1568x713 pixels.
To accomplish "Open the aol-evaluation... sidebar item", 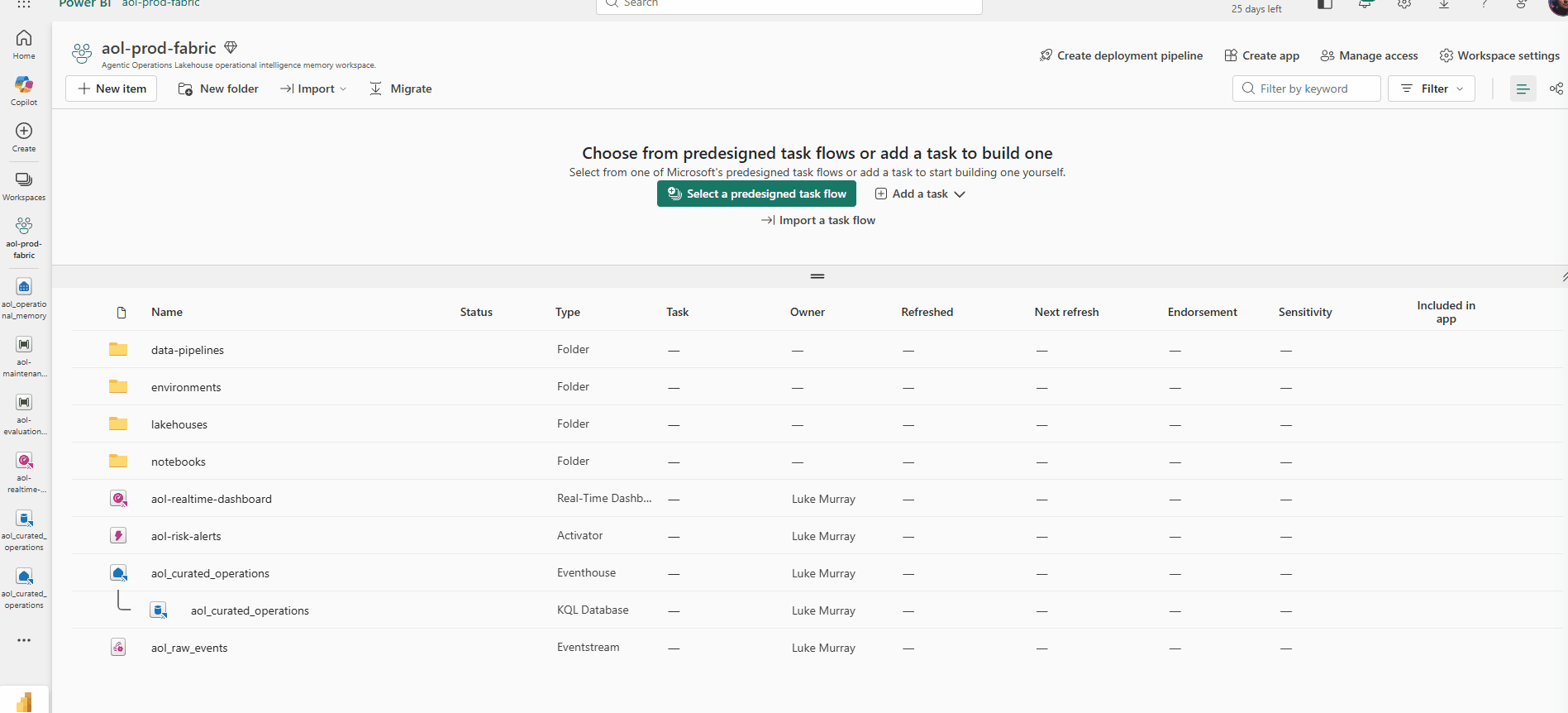I will point(24,414).
